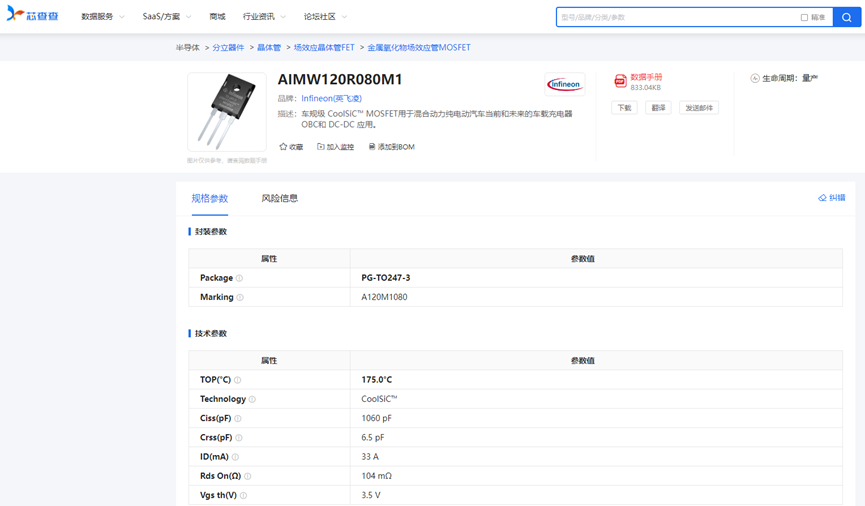Click the blue search magnifier button

coord(846,17)
